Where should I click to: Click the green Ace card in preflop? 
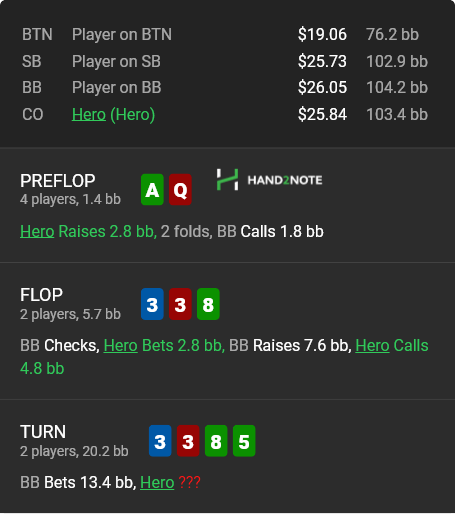[152, 190]
